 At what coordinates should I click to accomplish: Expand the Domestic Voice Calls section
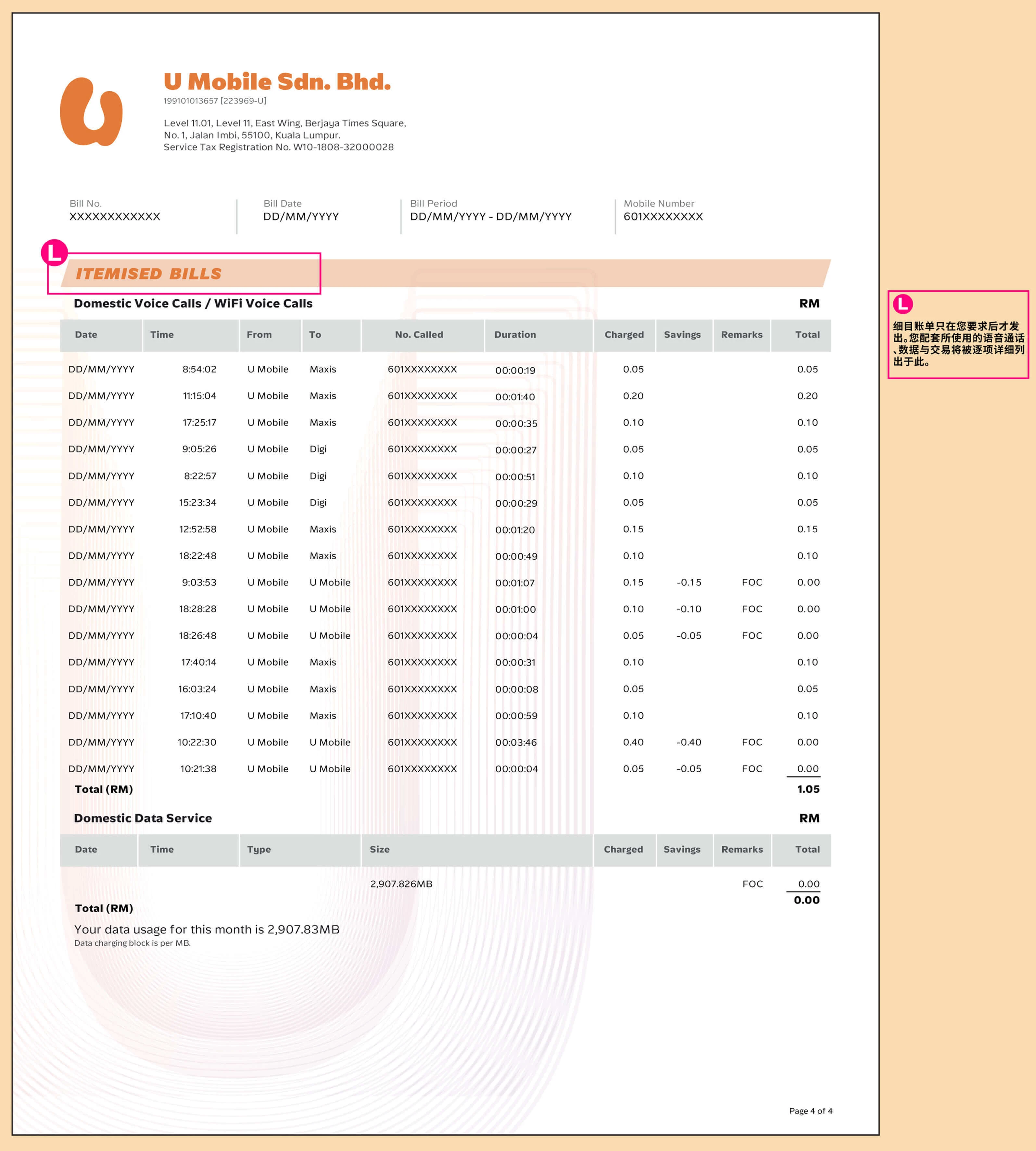(x=193, y=303)
